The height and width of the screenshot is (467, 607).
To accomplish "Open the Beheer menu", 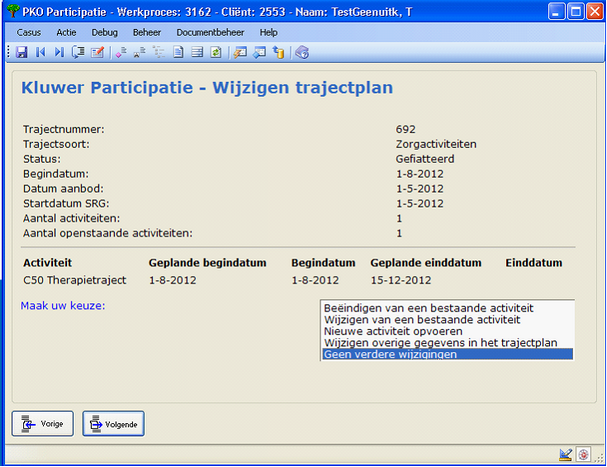I will tap(147, 33).
